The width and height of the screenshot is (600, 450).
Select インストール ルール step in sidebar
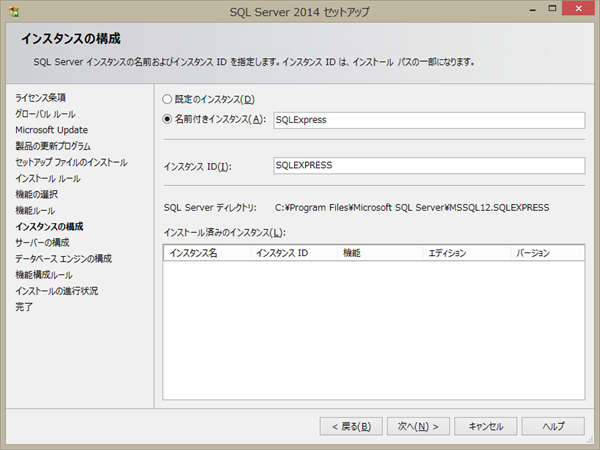click(x=48, y=178)
